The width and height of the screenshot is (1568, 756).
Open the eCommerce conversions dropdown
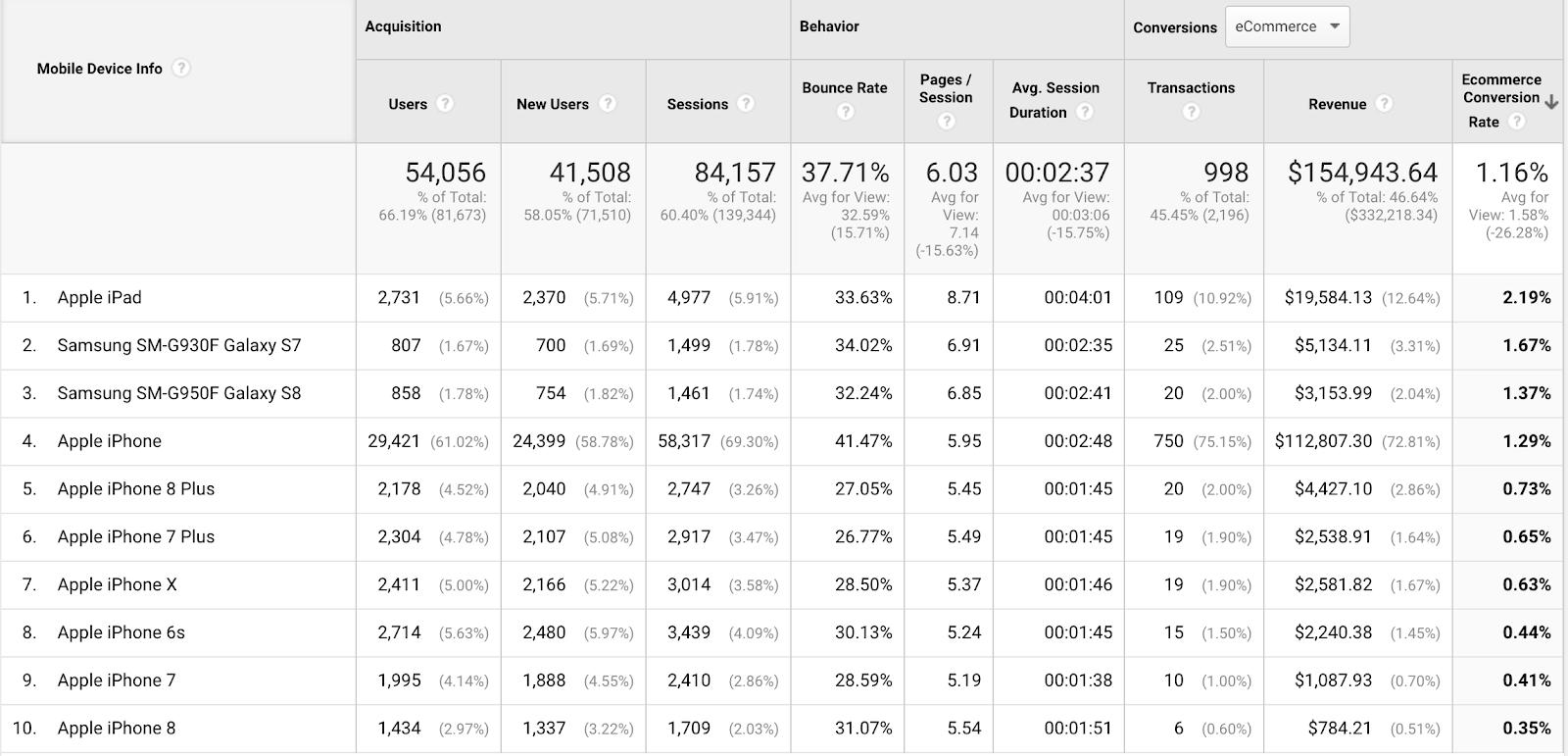pyautogui.click(x=1287, y=26)
